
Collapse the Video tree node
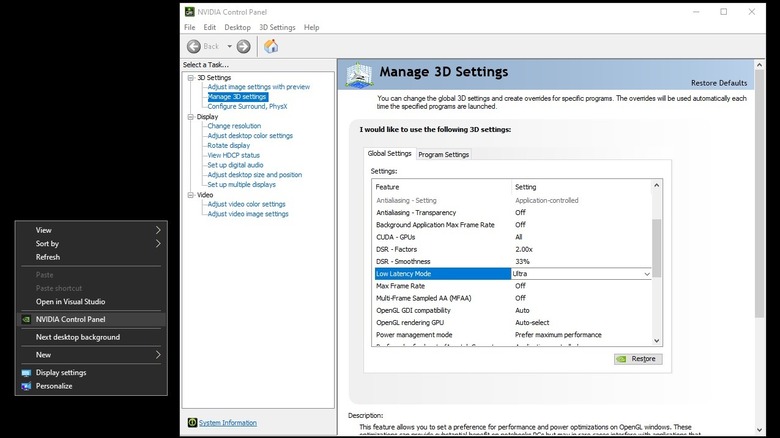(x=190, y=194)
